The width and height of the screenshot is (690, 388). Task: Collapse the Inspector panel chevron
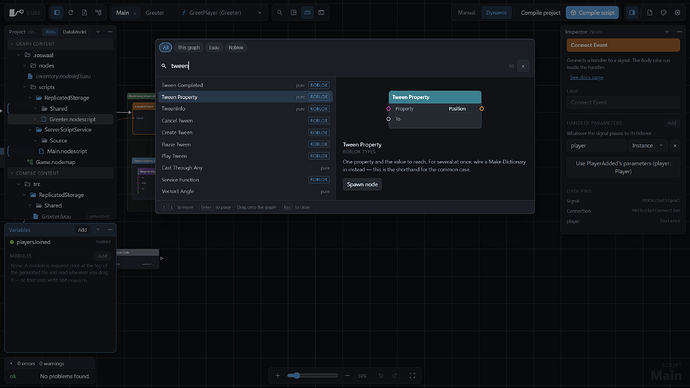tap(667, 32)
